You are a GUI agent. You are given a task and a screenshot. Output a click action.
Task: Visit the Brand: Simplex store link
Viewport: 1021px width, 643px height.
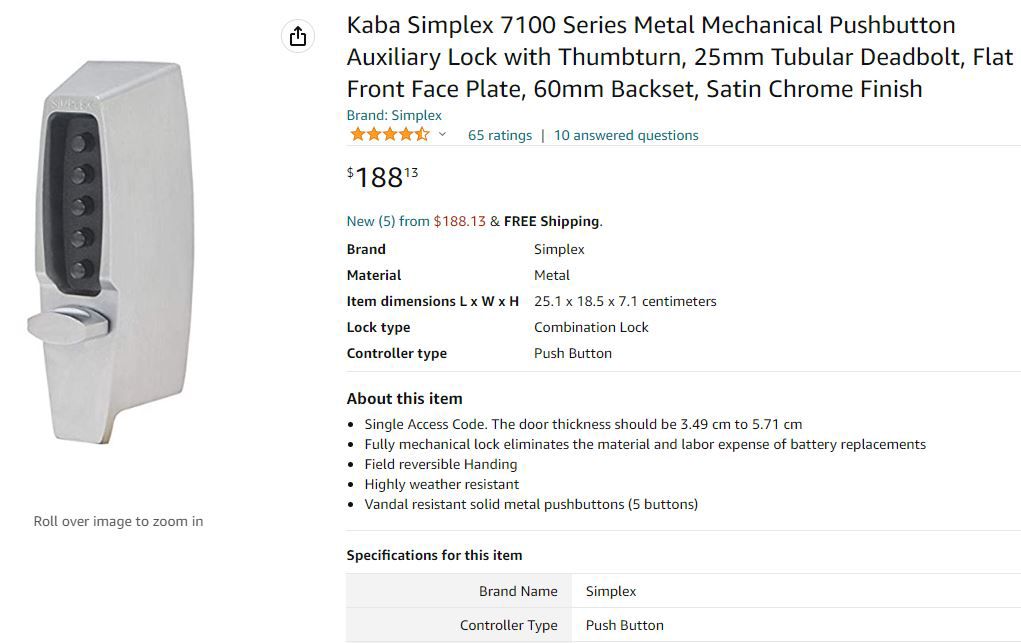point(394,115)
